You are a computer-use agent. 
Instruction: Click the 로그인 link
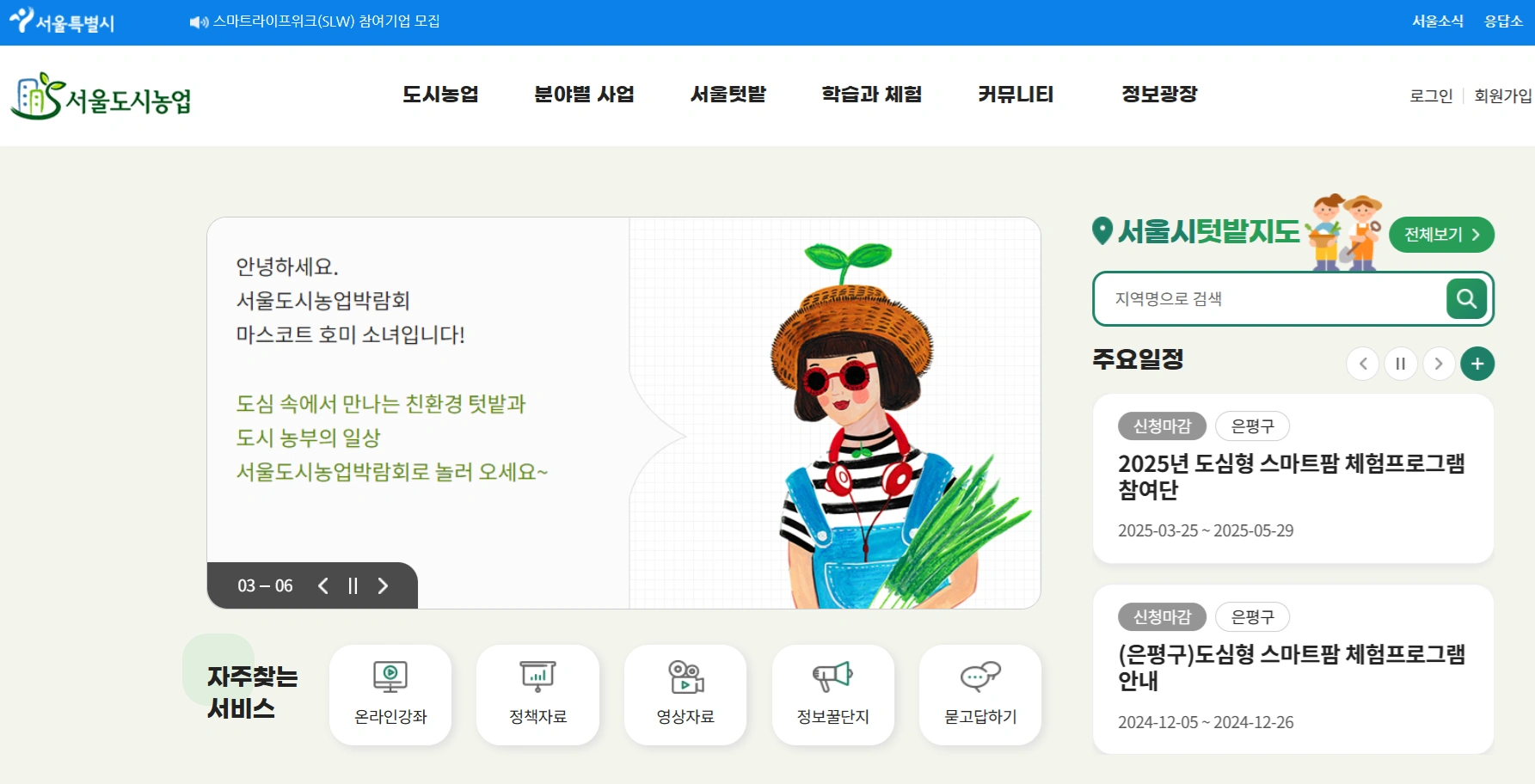[x=1431, y=95]
